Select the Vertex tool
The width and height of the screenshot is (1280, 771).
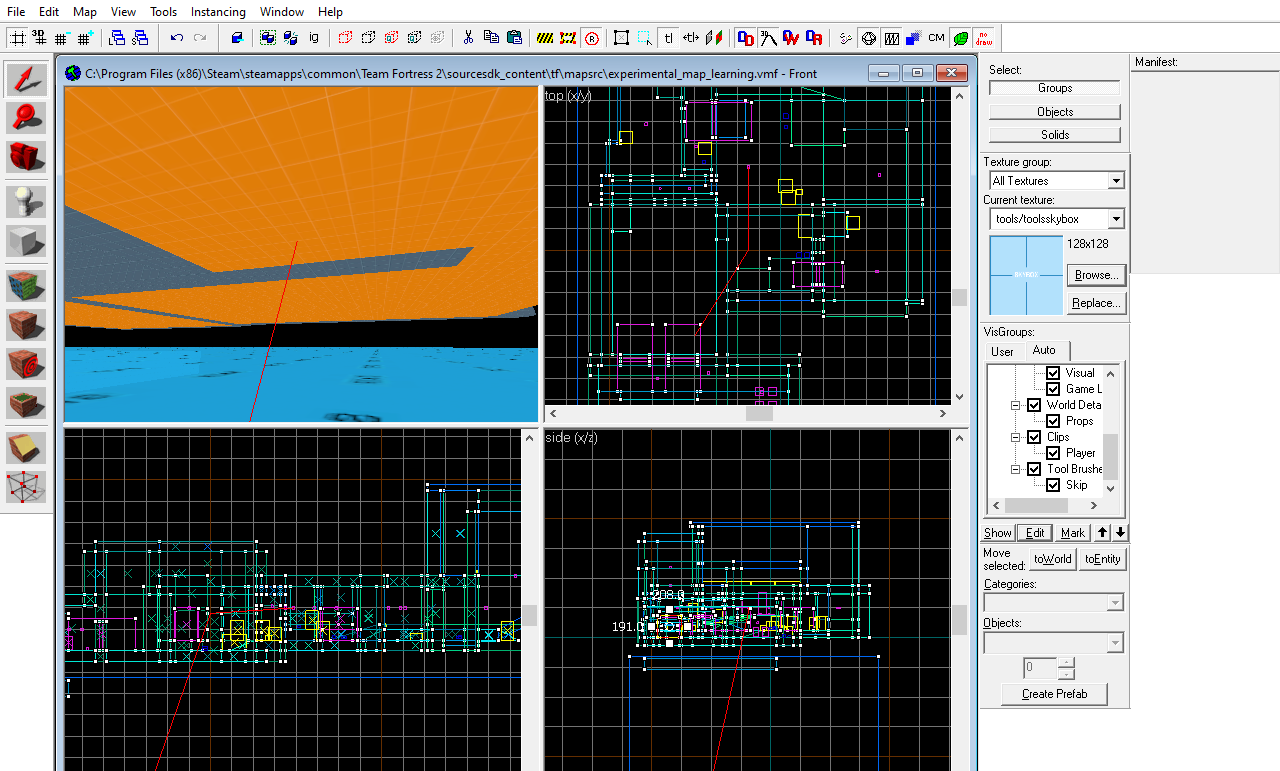click(x=26, y=487)
